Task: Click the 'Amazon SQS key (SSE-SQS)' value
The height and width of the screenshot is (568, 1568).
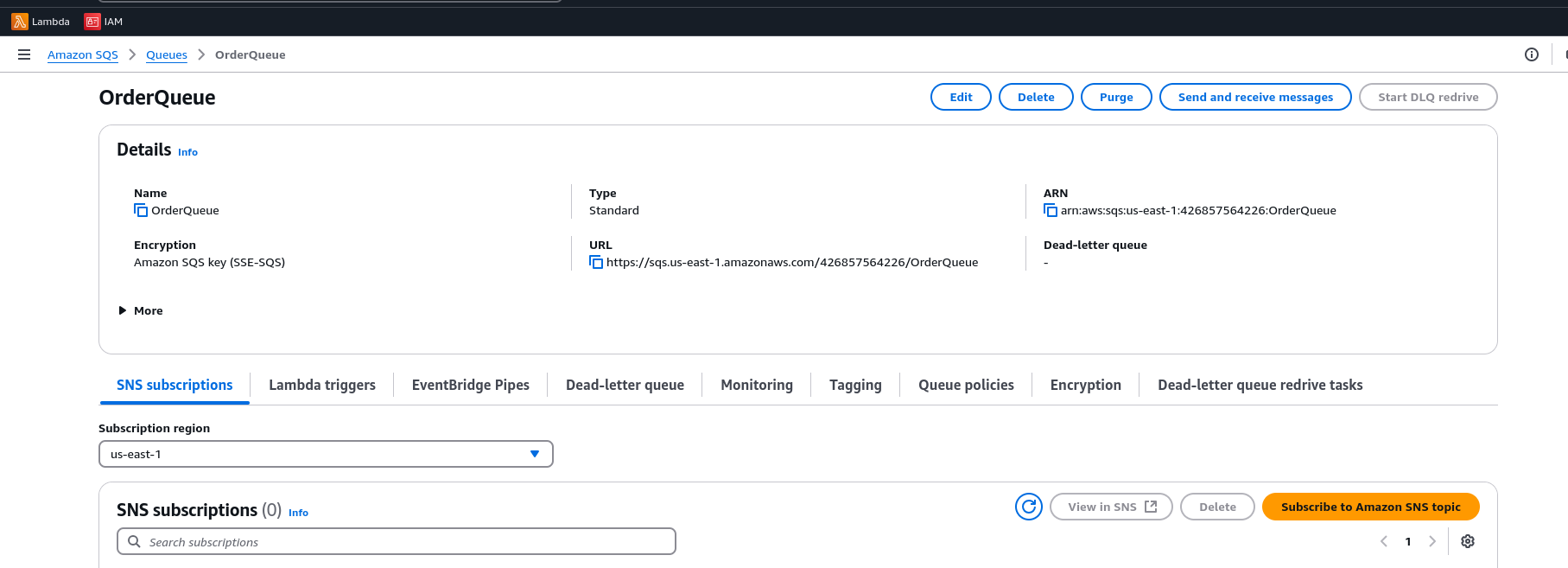Action: [x=209, y=262]
